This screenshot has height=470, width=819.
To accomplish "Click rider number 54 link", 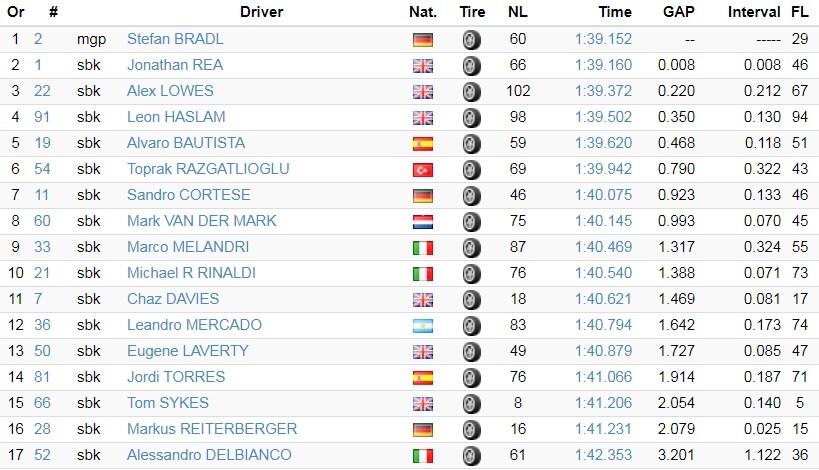I will click(42, 169).
